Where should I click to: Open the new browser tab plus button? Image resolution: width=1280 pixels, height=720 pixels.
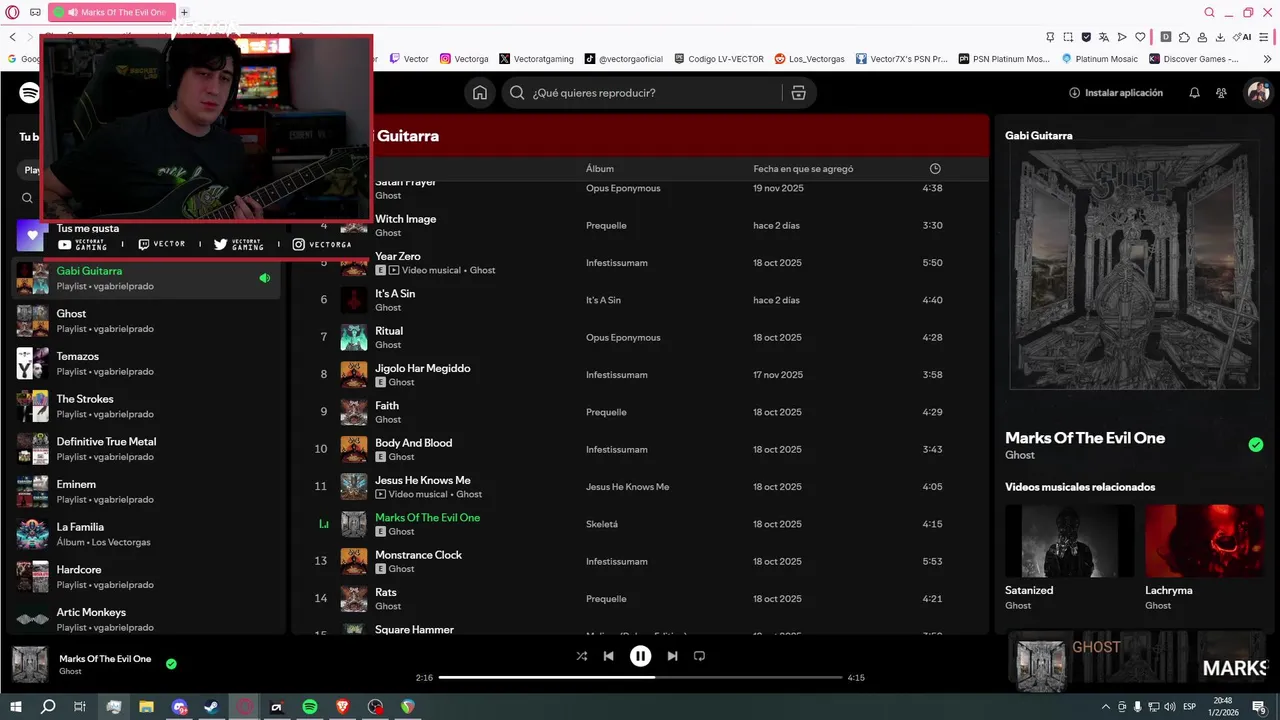[184, 12]
